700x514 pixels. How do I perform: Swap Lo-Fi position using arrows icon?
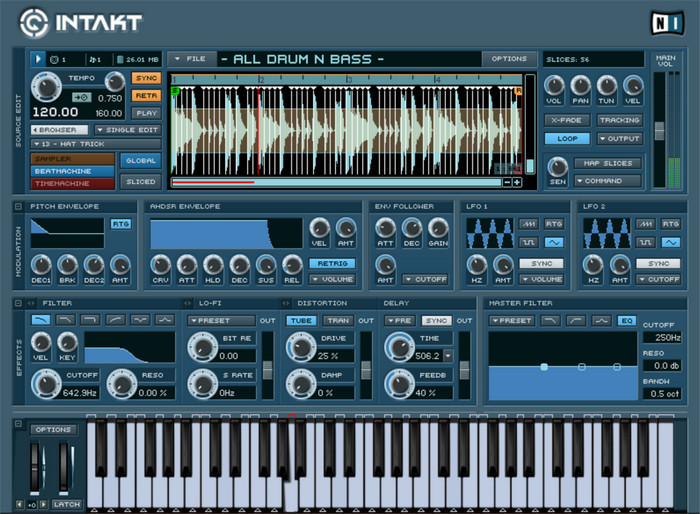coord(188,303)
